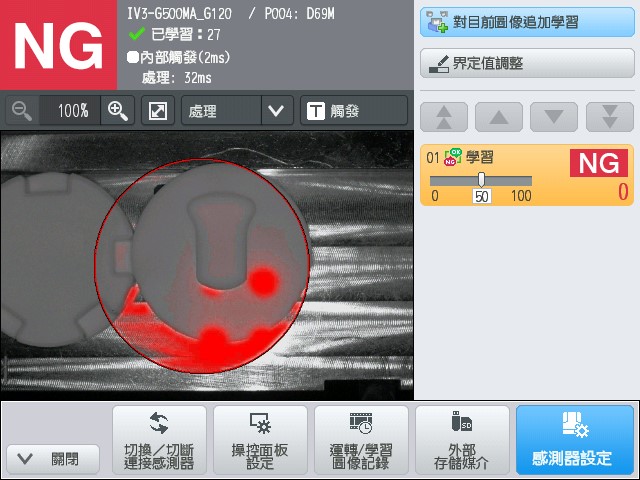The height and width of the screenshot is (480, 640).
Task: Open 切換/切斷連接感測器 menu
Action: [x=159, y=440]
